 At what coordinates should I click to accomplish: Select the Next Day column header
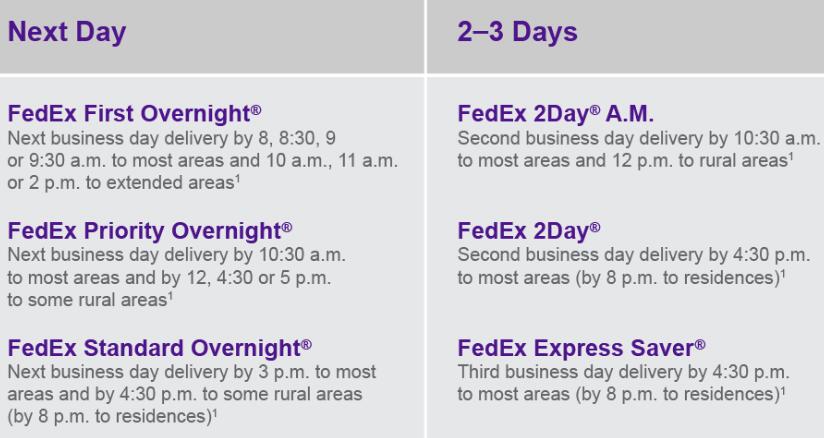coord(67,32)
